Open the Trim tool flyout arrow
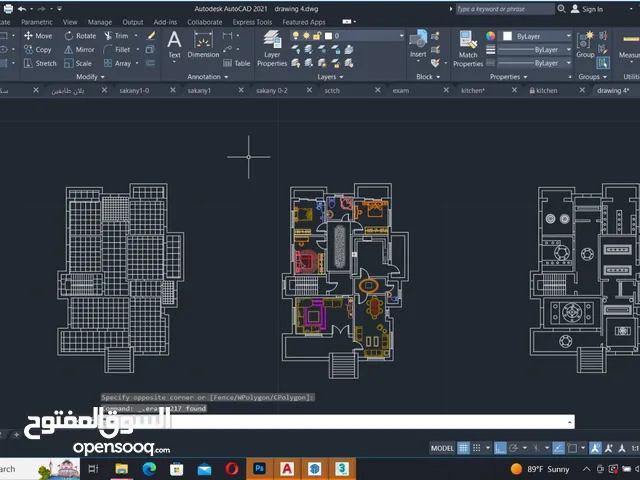This screenshot has height=480, width=640. 136,36
